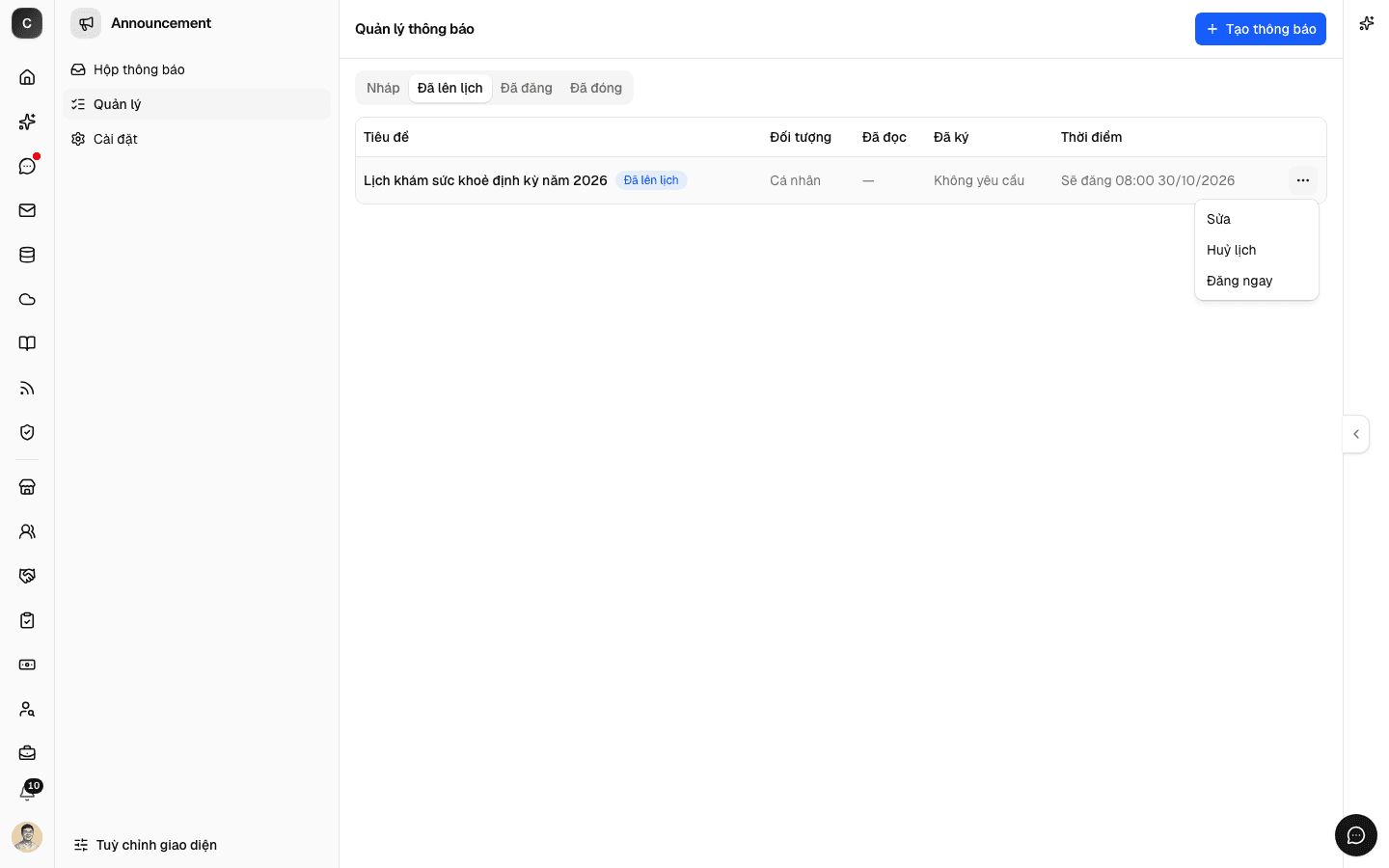Viewport: 1389px width, 868px height.
Task: Switch to the Nháp tab
Action: 383,88
